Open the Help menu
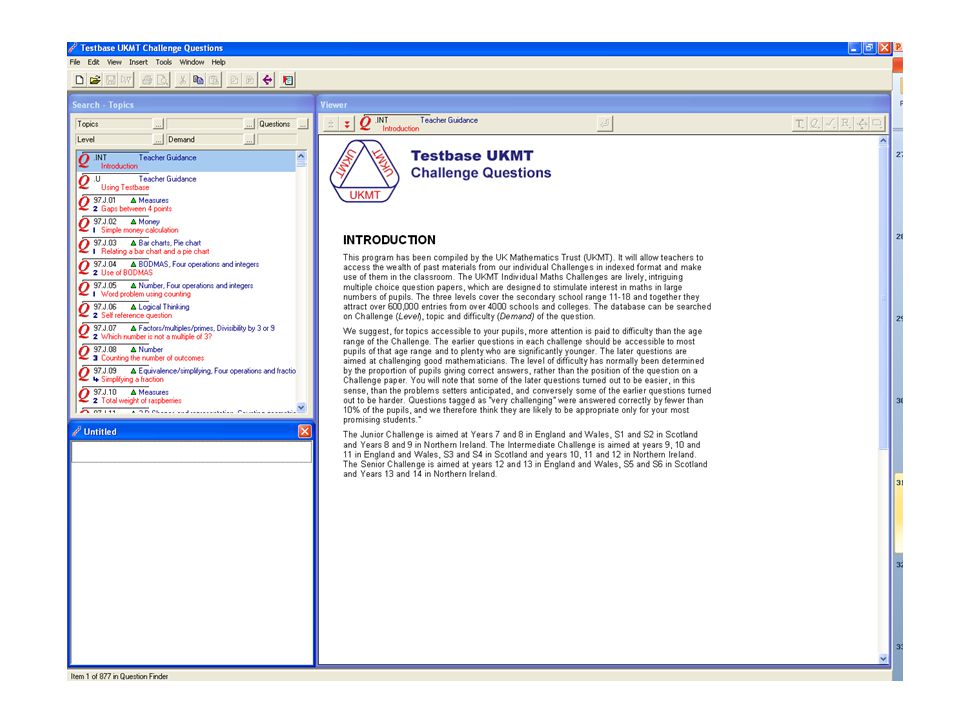This screenshot has height=720, width=960. point(219,62)
